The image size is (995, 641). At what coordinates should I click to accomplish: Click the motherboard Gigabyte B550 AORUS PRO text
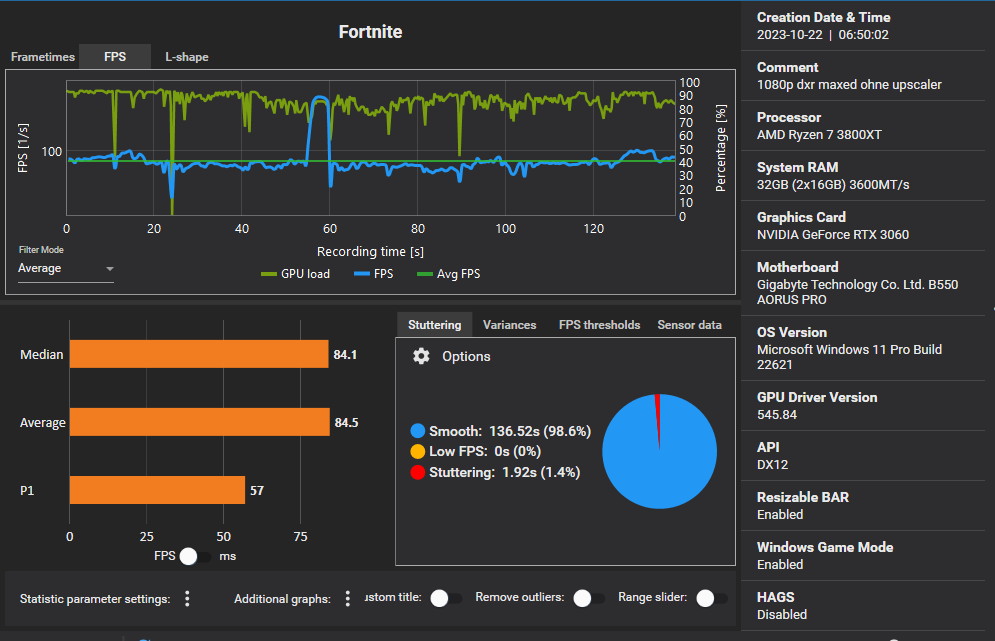(x=857, y=292)
